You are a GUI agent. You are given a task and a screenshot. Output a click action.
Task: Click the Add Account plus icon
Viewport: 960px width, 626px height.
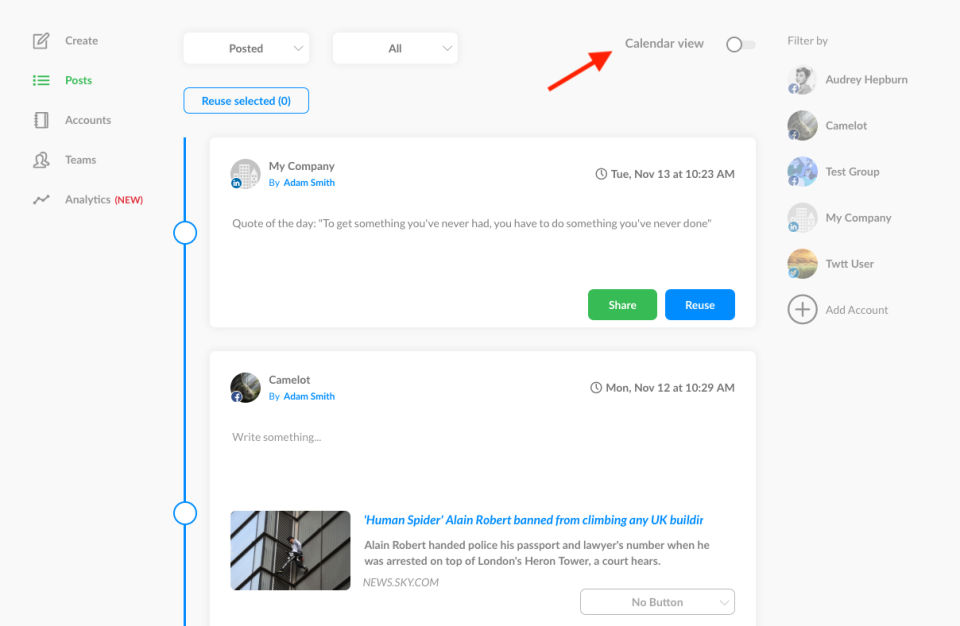pyautogui.click(x=802, y=309)
